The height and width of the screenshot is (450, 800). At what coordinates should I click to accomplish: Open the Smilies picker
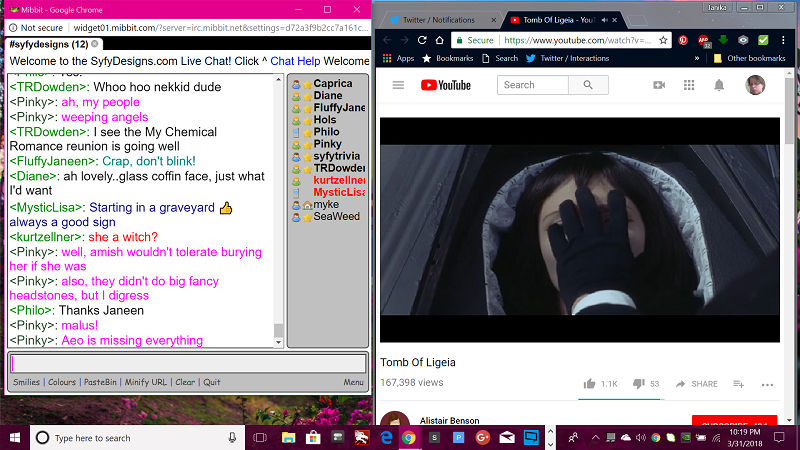[x=27, y=382]
